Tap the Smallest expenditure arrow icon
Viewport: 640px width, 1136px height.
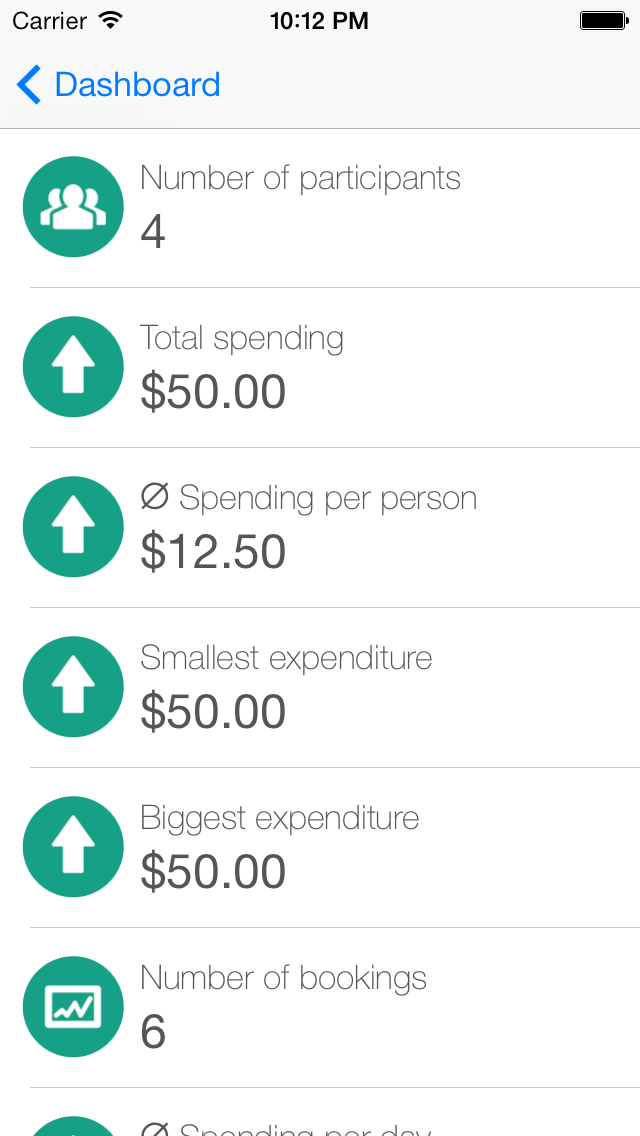[73, 687]
